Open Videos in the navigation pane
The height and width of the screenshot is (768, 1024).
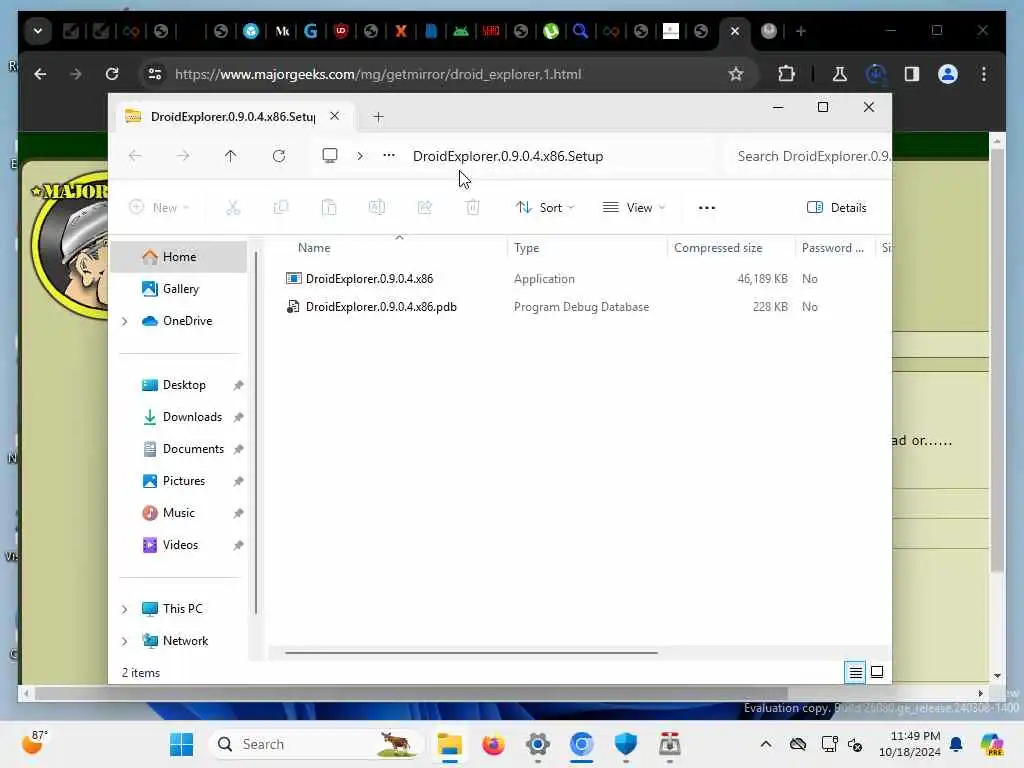coord(179,545)
